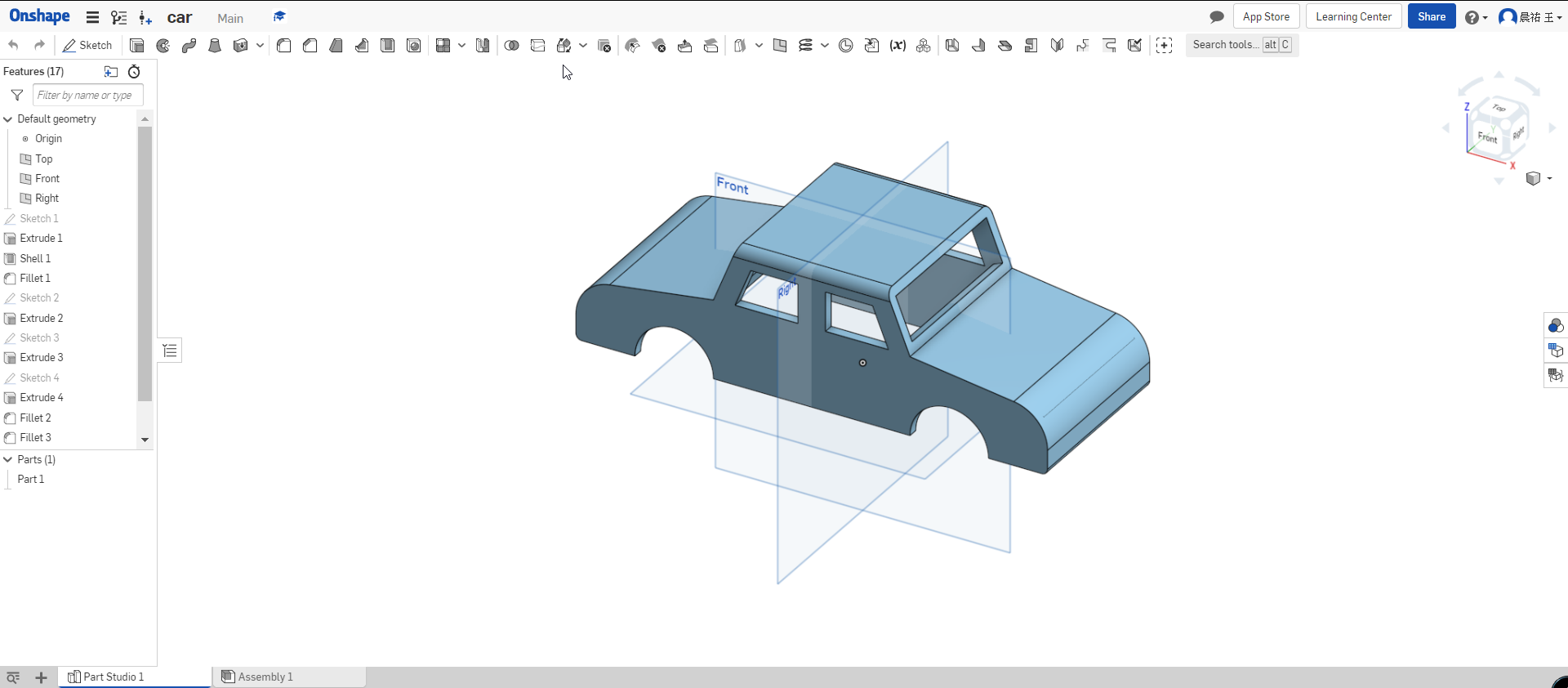
Task: Select the Extrude tool in toolbar
Action: 137,46
